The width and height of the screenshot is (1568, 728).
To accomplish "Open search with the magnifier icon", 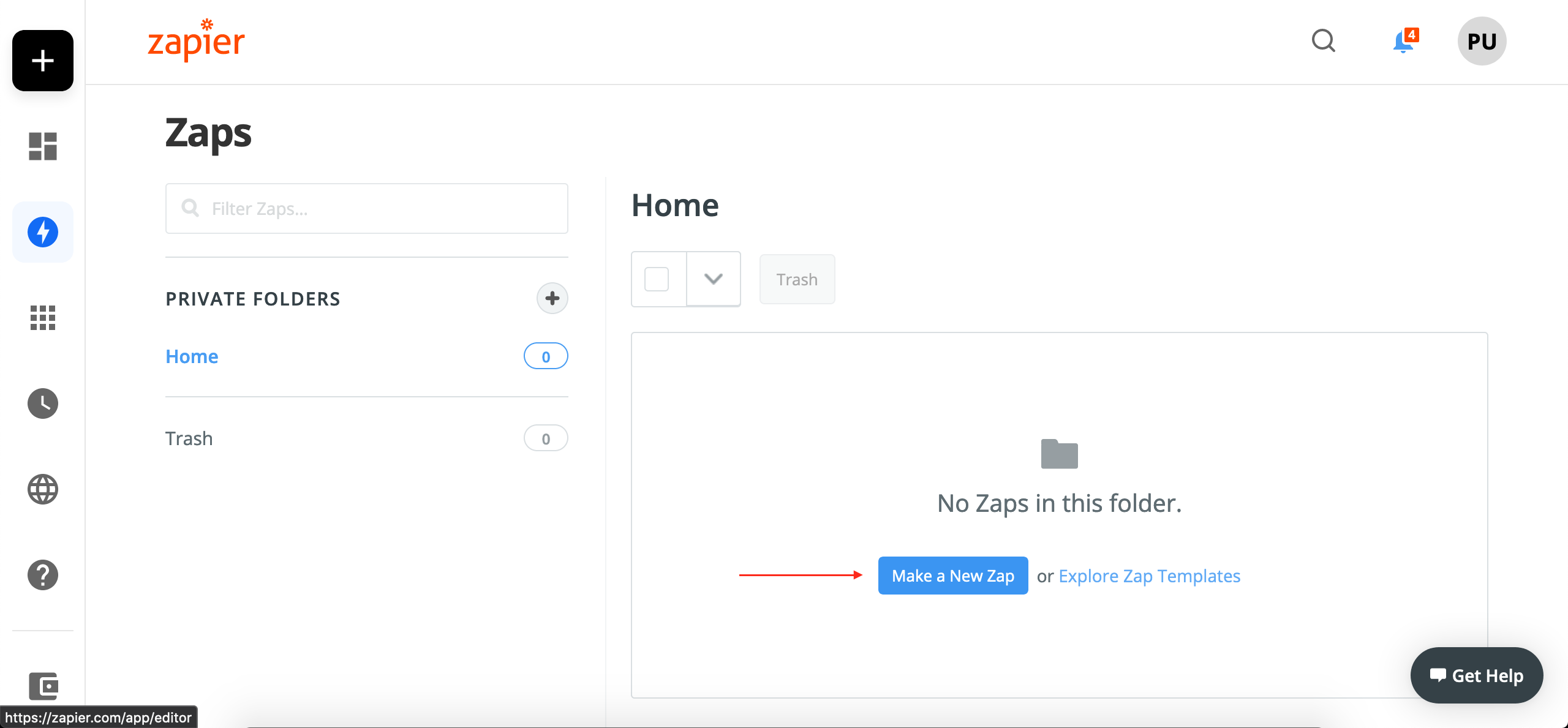I will pyautogui.click(x=1323, y=40).
